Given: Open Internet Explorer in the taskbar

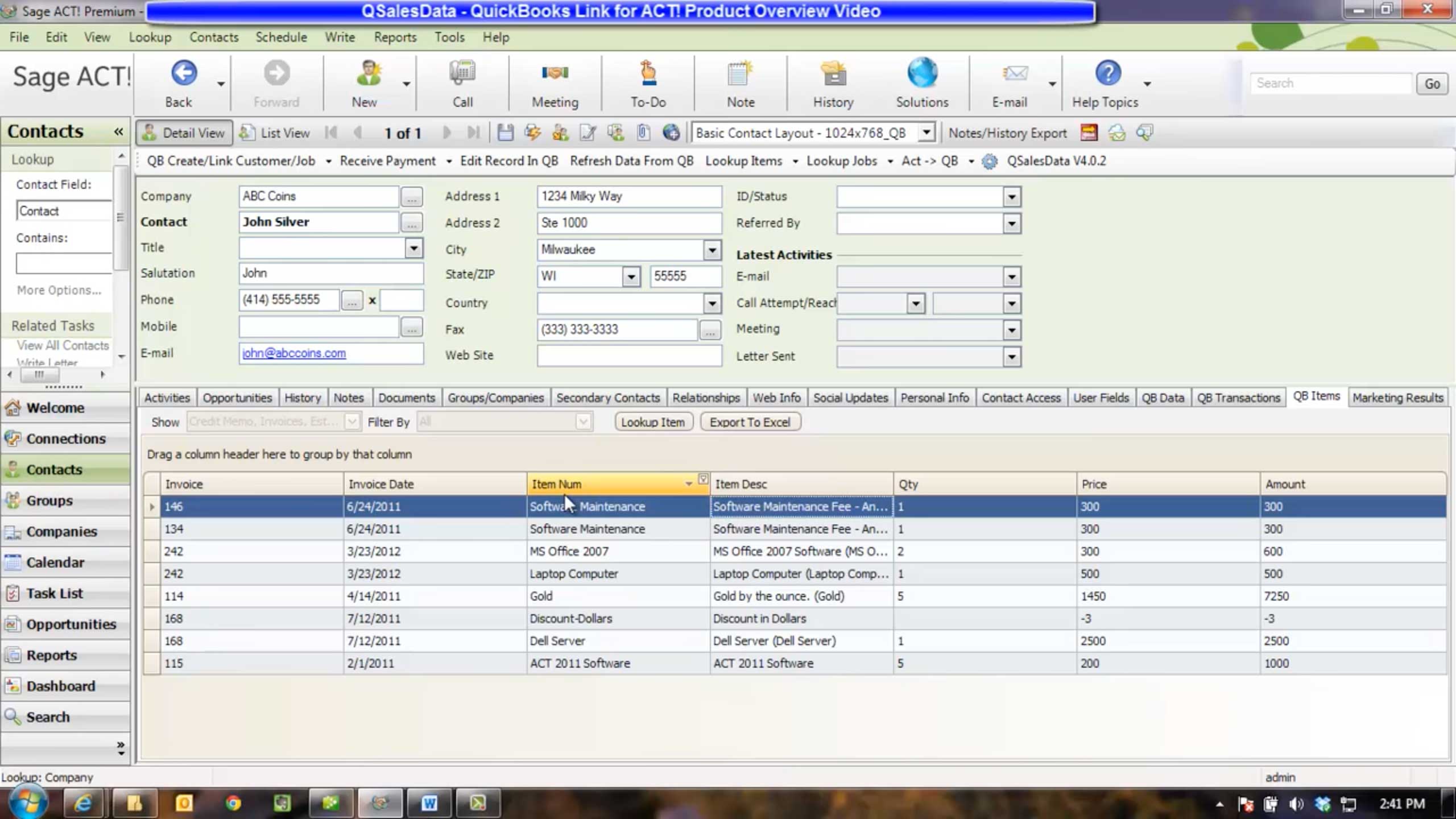Looking at the screenshot, I should (83, 803).
